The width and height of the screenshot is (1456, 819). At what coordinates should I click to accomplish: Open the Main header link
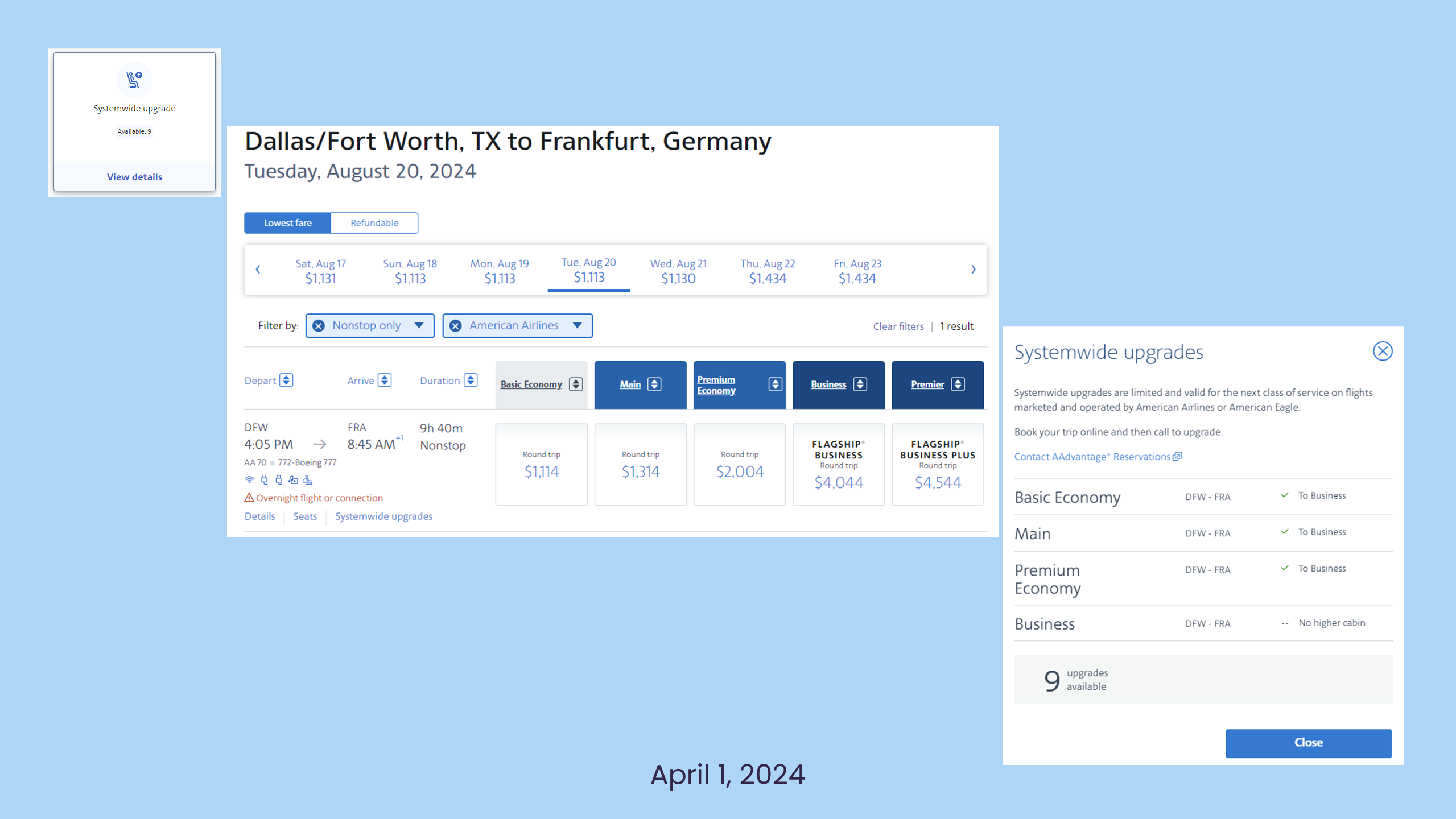pos(630,384)
